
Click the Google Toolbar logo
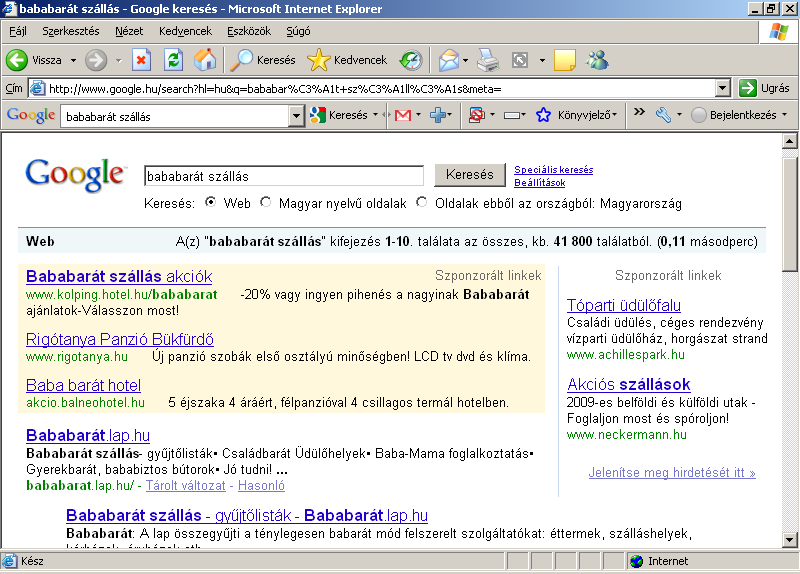(31, 115)
